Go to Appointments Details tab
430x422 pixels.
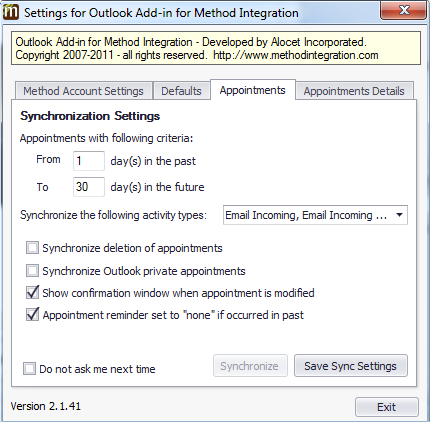tap(354, 91)
